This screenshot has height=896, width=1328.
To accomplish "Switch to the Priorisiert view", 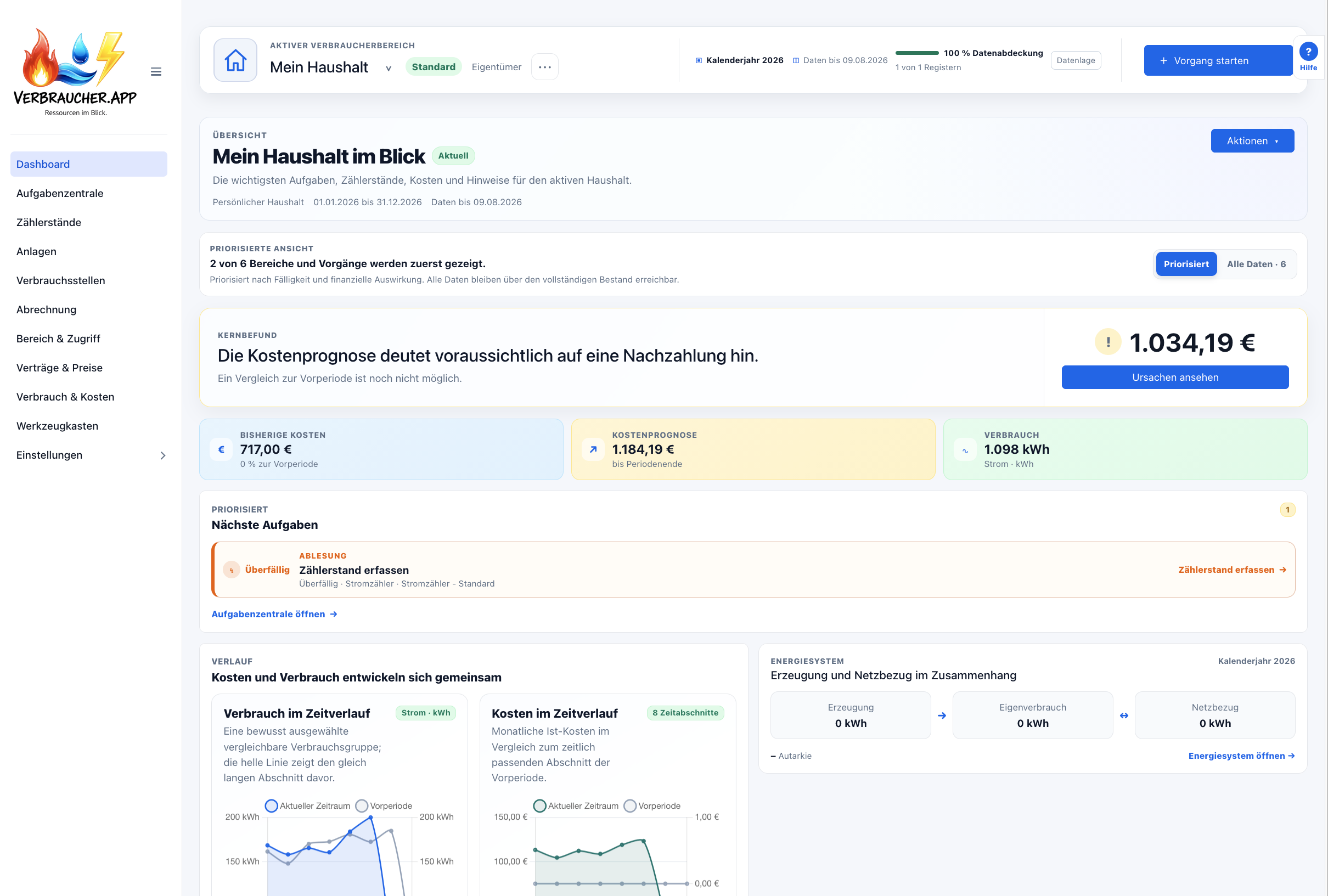I will pyautogui.click(x=1186, y=264).
